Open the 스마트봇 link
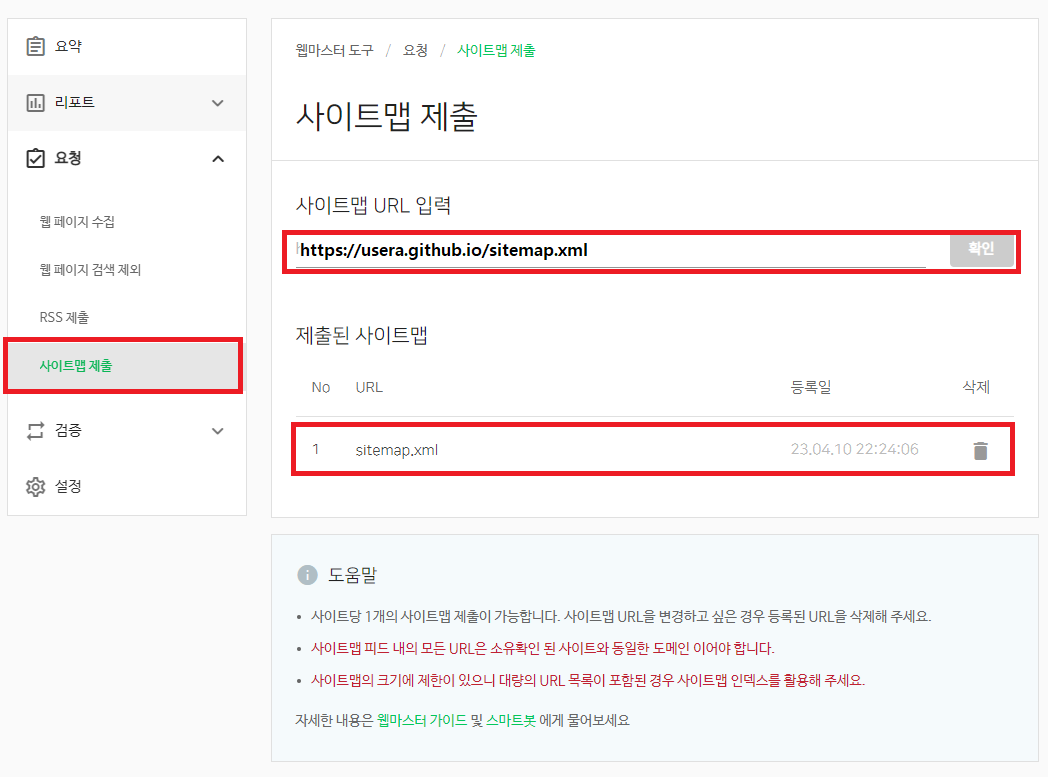The image size is (1051, 777). [511, 720]
